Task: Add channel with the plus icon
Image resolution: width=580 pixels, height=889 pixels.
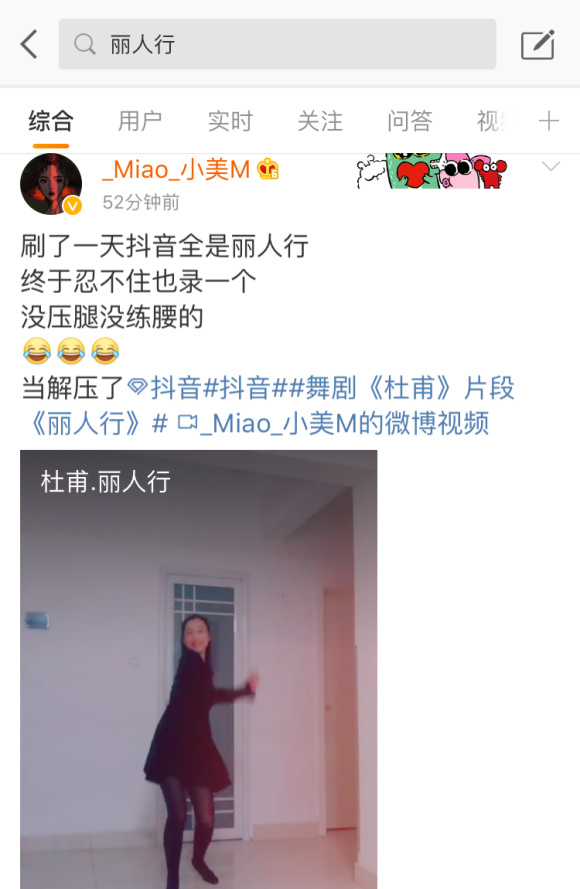Action: pyautogui.click(x=548, y=121)
